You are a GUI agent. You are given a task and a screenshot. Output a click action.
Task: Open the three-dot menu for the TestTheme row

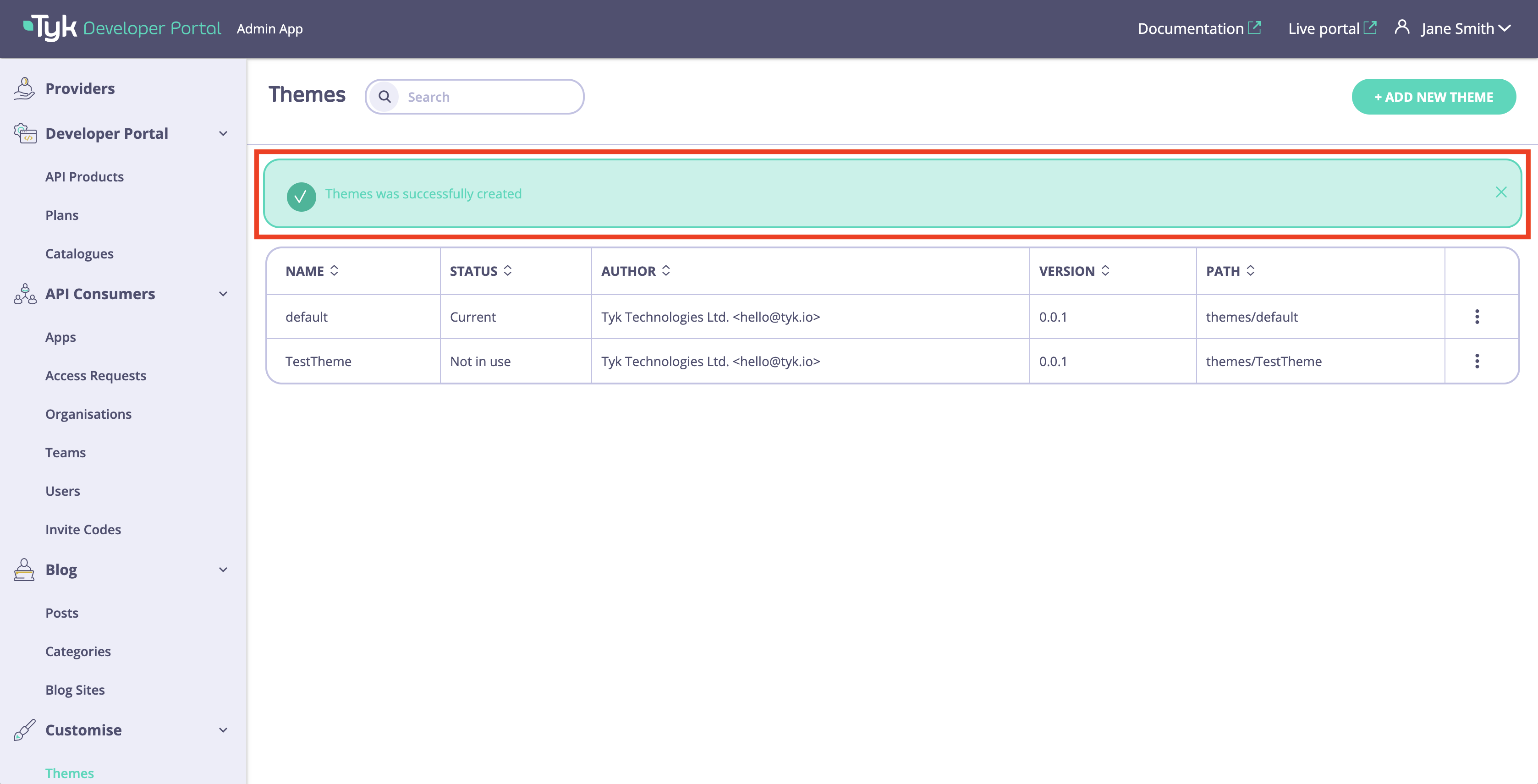1477,361
